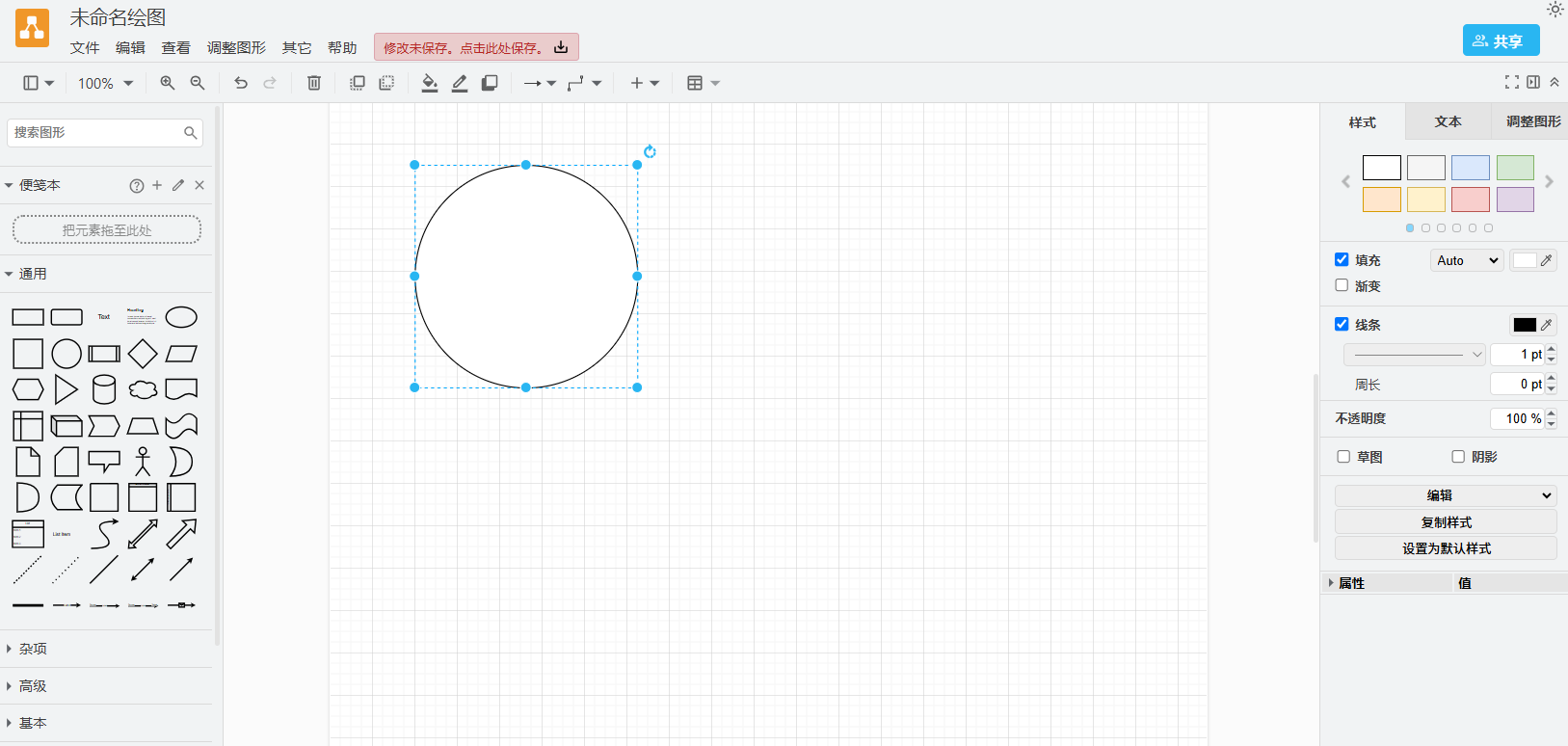Expand the 杂项 shape category

point(33,649)
